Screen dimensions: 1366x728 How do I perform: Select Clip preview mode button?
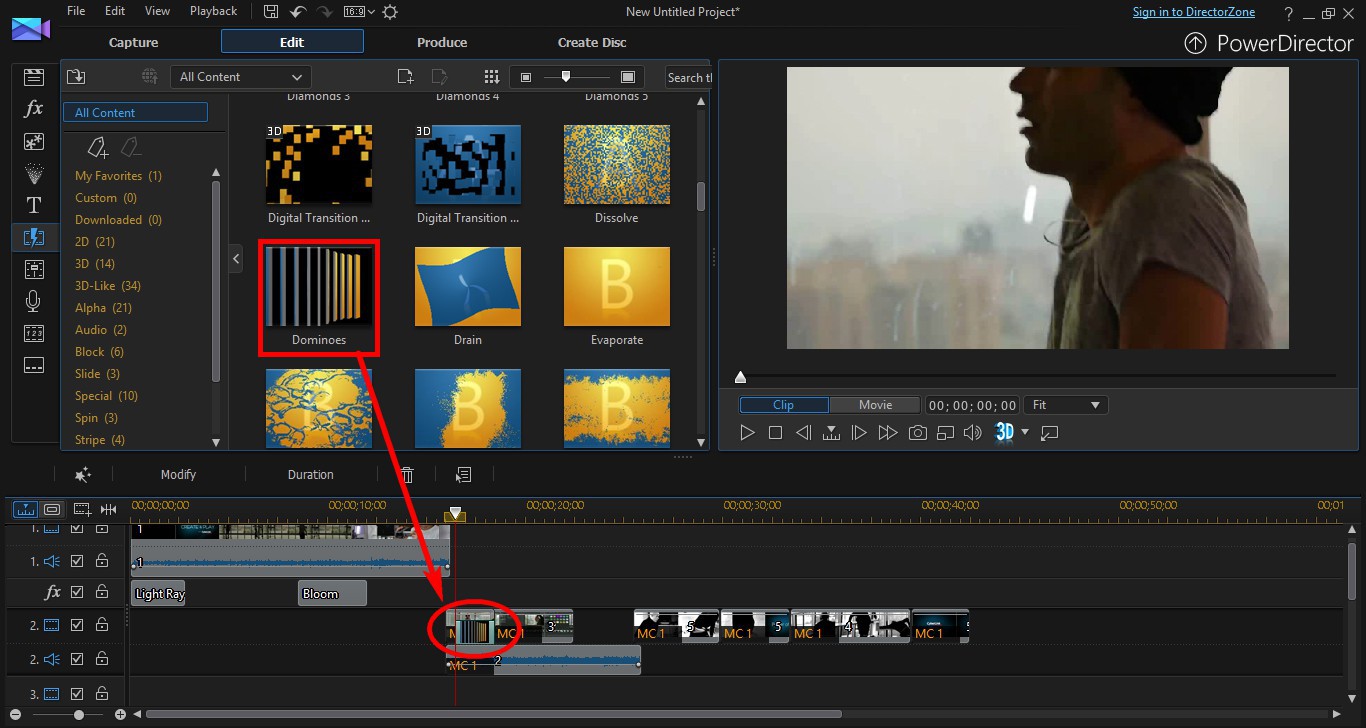coord(784,405)
